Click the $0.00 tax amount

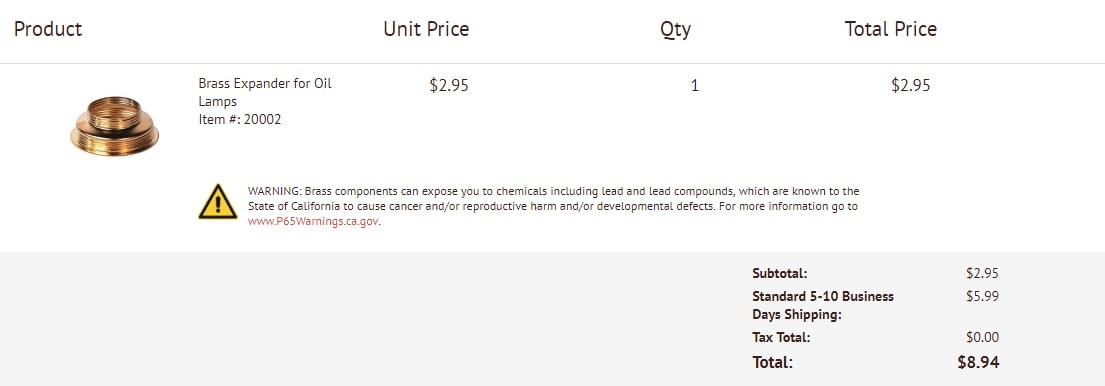coord(982,337)
